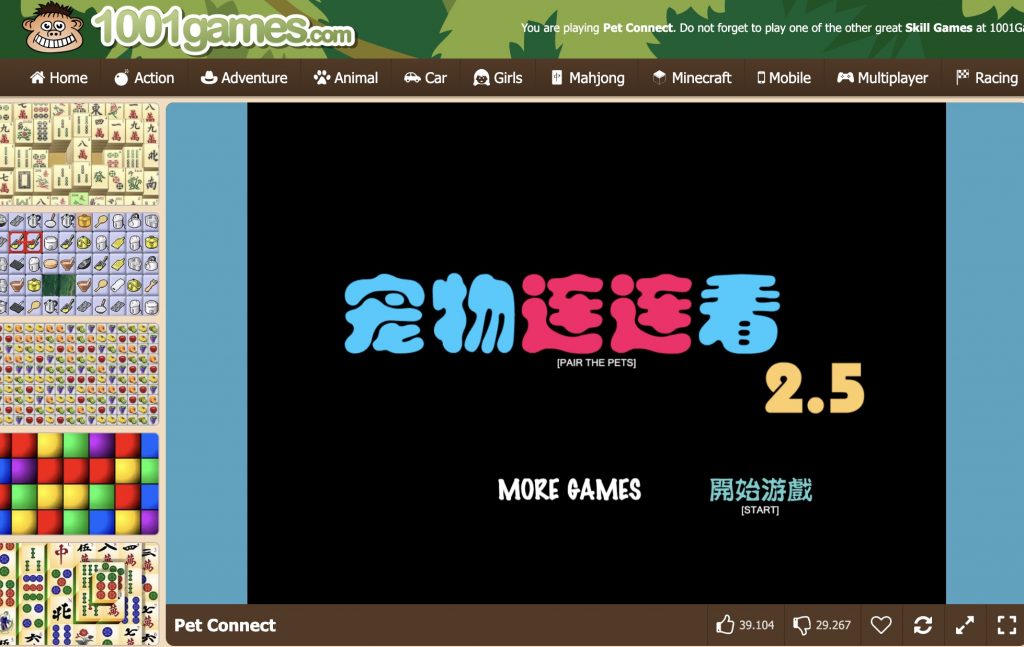Select the Animal category with paw icon
Image resolution: width=1024 pixels, height=647 pixels.
[346, 78]
